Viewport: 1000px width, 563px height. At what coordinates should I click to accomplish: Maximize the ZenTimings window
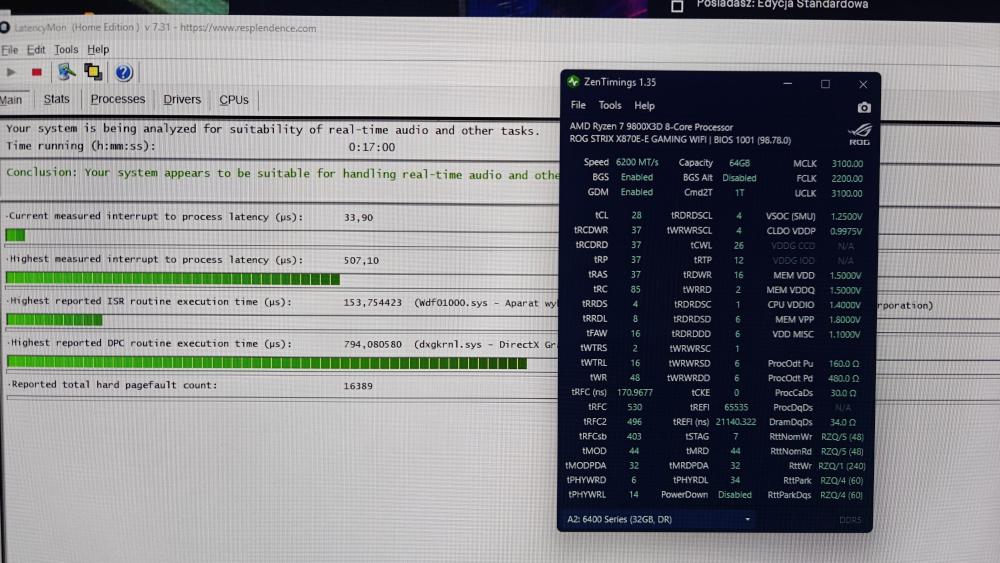pos(825,84)
